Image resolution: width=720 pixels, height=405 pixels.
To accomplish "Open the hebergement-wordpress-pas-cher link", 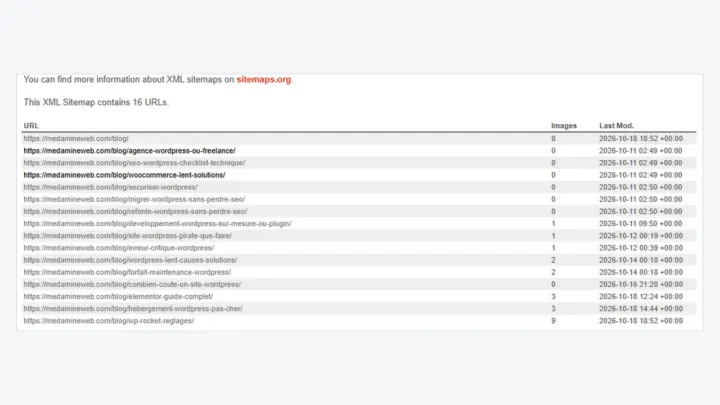I will pos(133,309).
